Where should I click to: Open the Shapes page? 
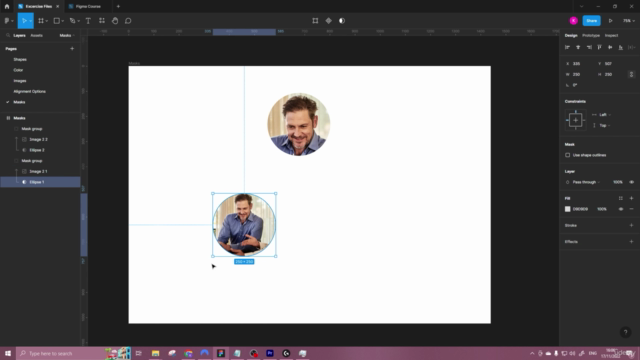pyautogui.click(x=20, y=60)
